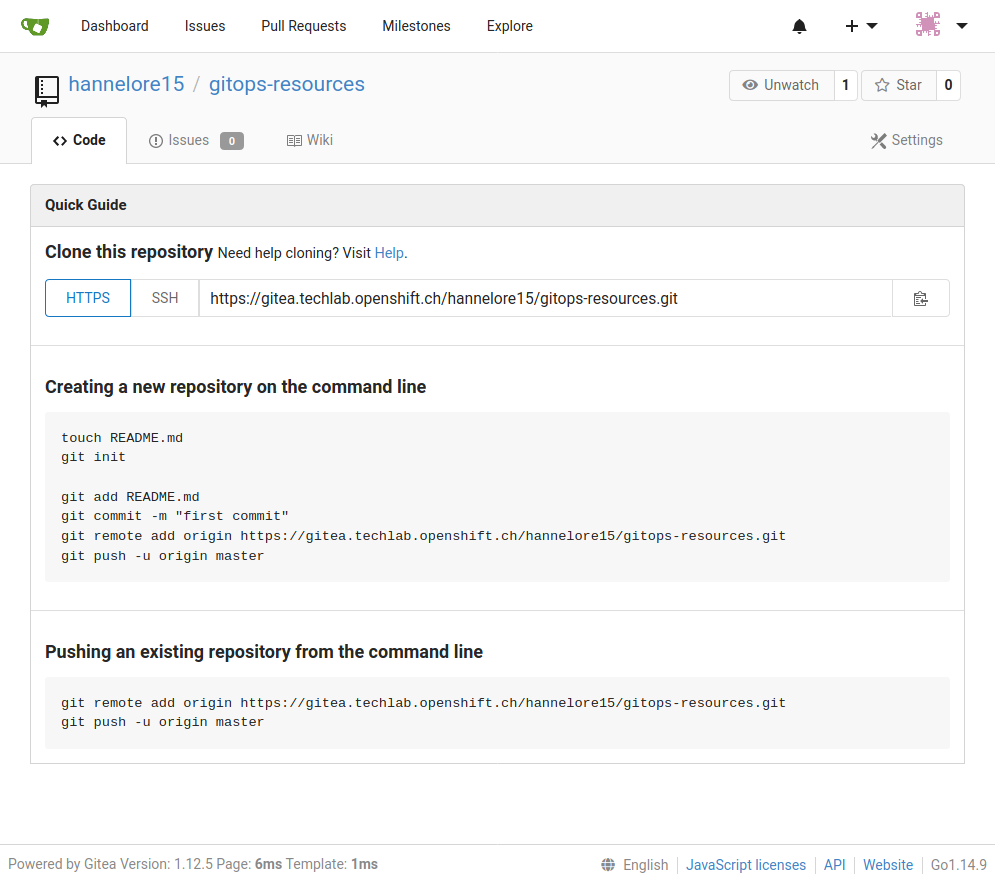Open the Pull Requests menu item
The image size is (995, 885).
pos(303,26)
